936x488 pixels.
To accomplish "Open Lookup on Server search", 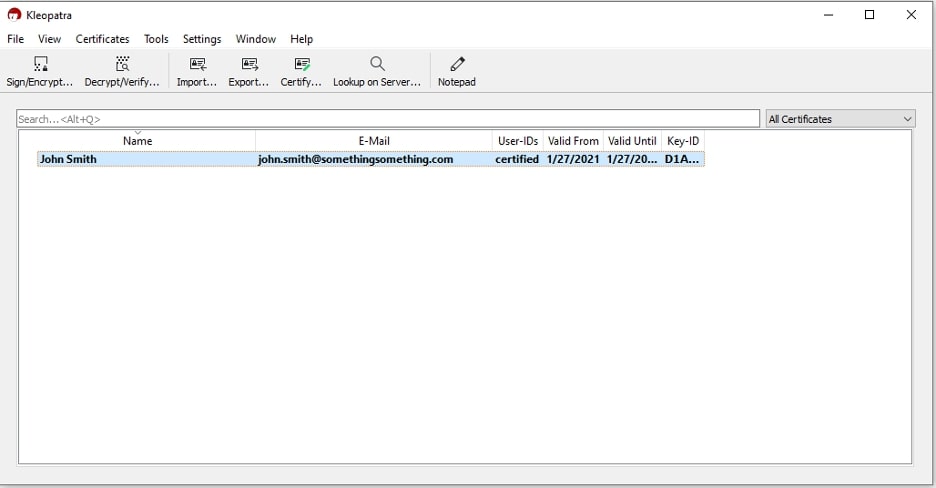I will (377, 72).
